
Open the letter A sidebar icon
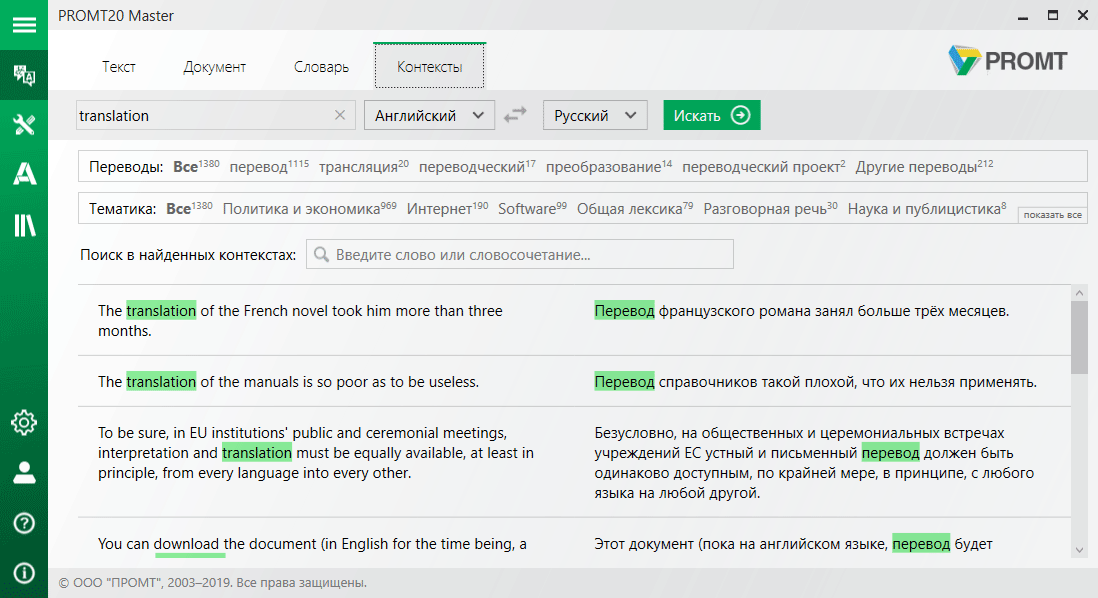tap(24, 174)
